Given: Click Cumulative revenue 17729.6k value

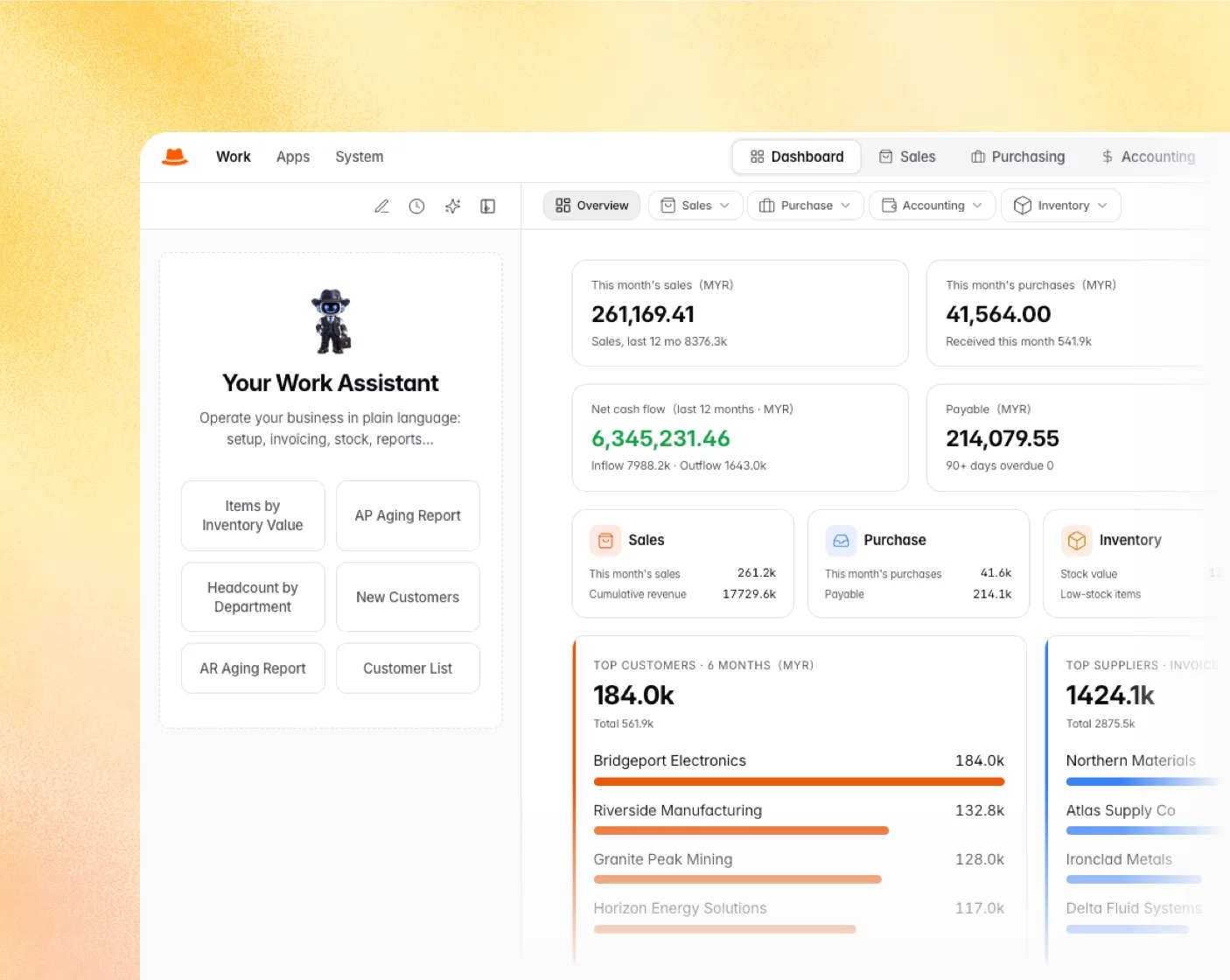Looking at the screenshot, I should pyautogui.click(x=749, y=594).
